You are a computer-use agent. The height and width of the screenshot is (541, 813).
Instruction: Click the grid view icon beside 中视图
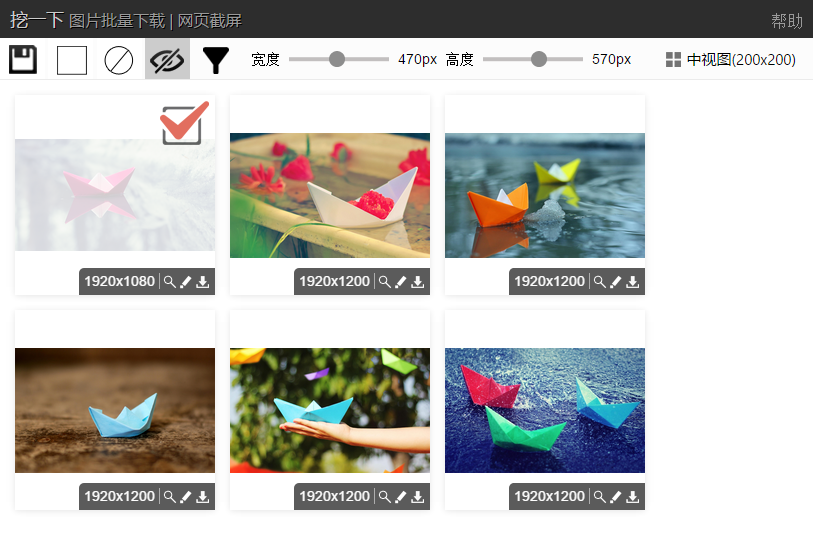click(x=673, y=60)
